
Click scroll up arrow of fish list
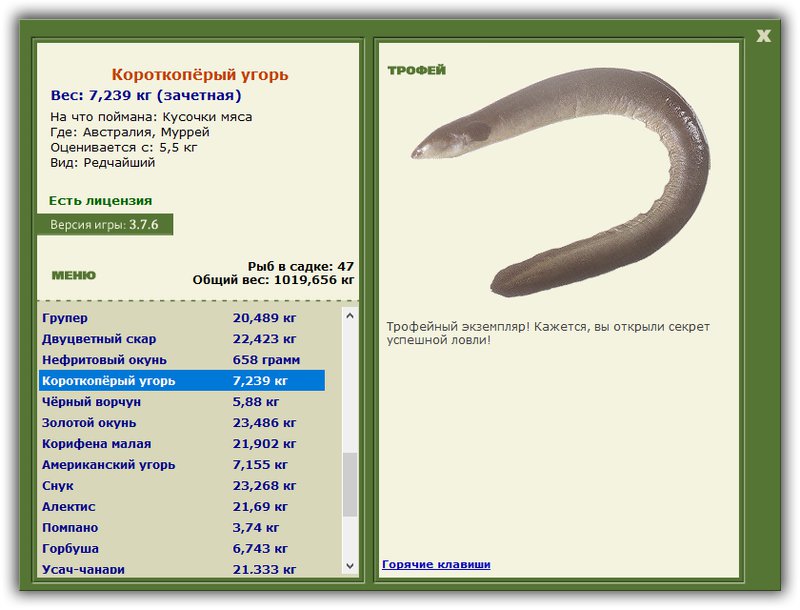pyautogui.click(x=350, y=316)
